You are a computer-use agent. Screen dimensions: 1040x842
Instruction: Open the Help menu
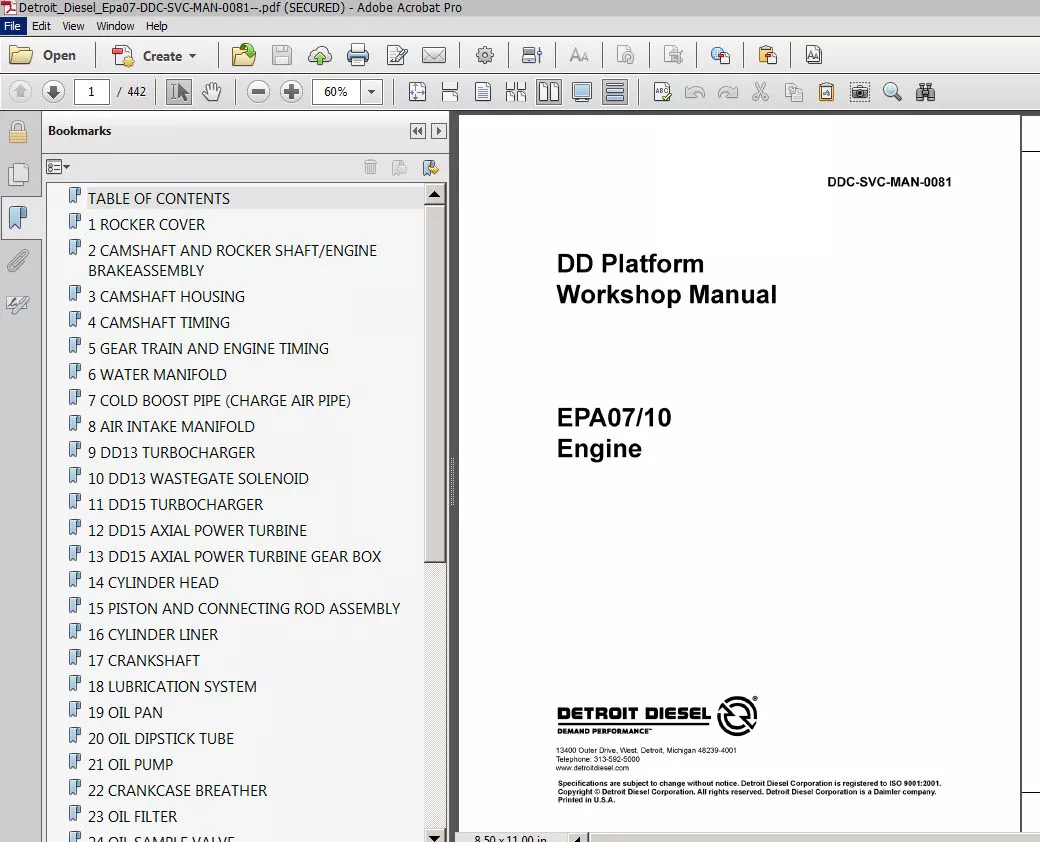click(x=157, y=26)
